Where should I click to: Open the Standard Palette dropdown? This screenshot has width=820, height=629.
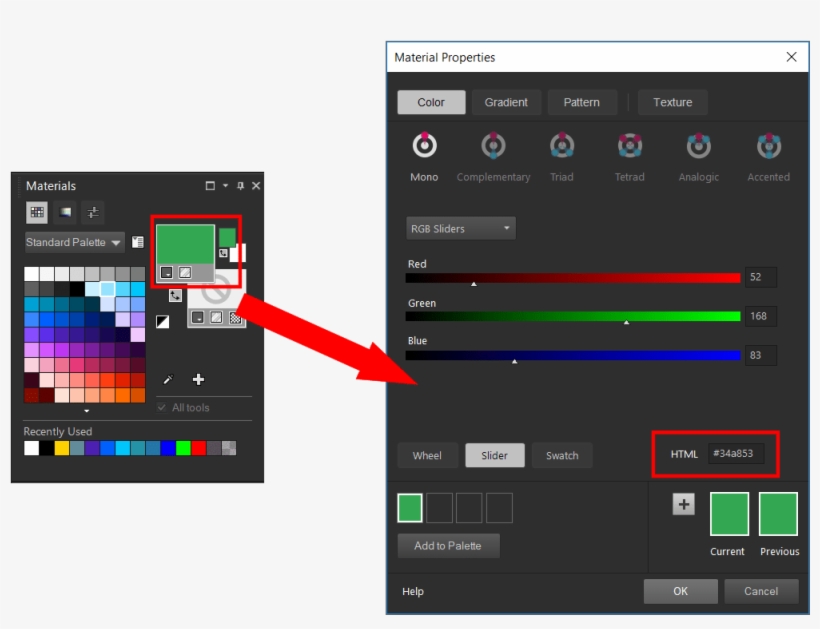[x=73, y=242]
